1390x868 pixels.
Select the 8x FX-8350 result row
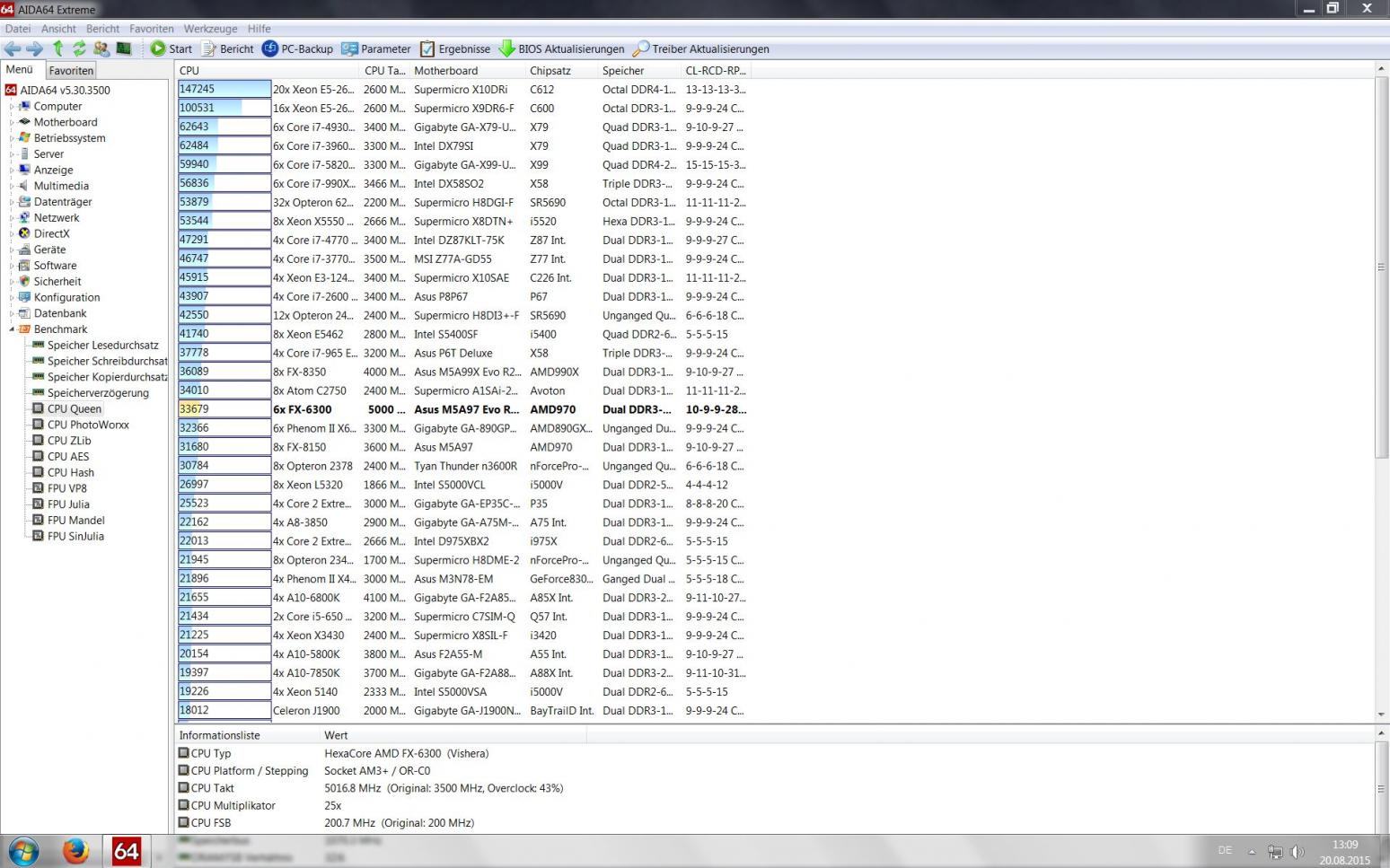click(463, 372)
